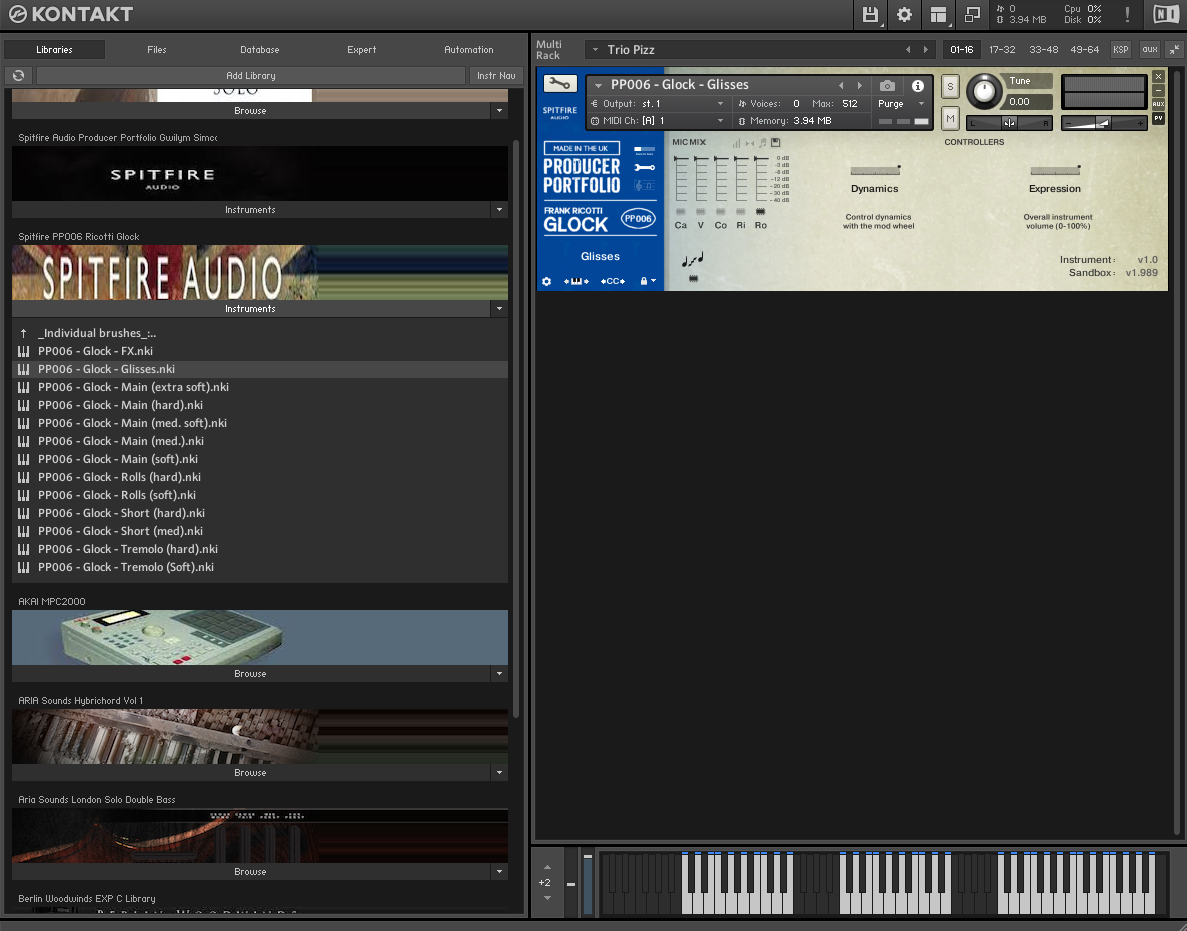
Task: Open the ostinatum notation panel icon
Action: (644, 185)
